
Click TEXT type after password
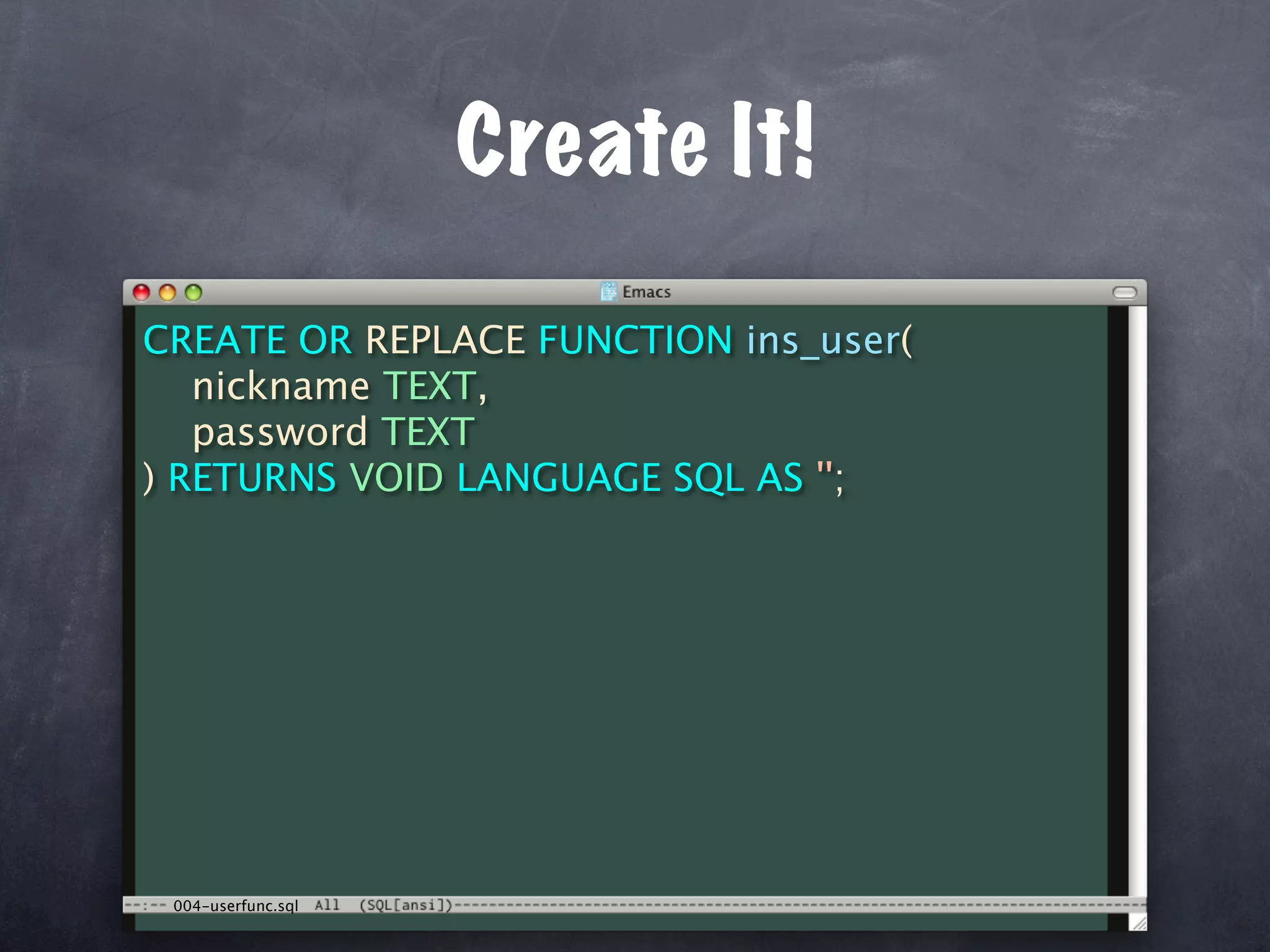point(428,432)
